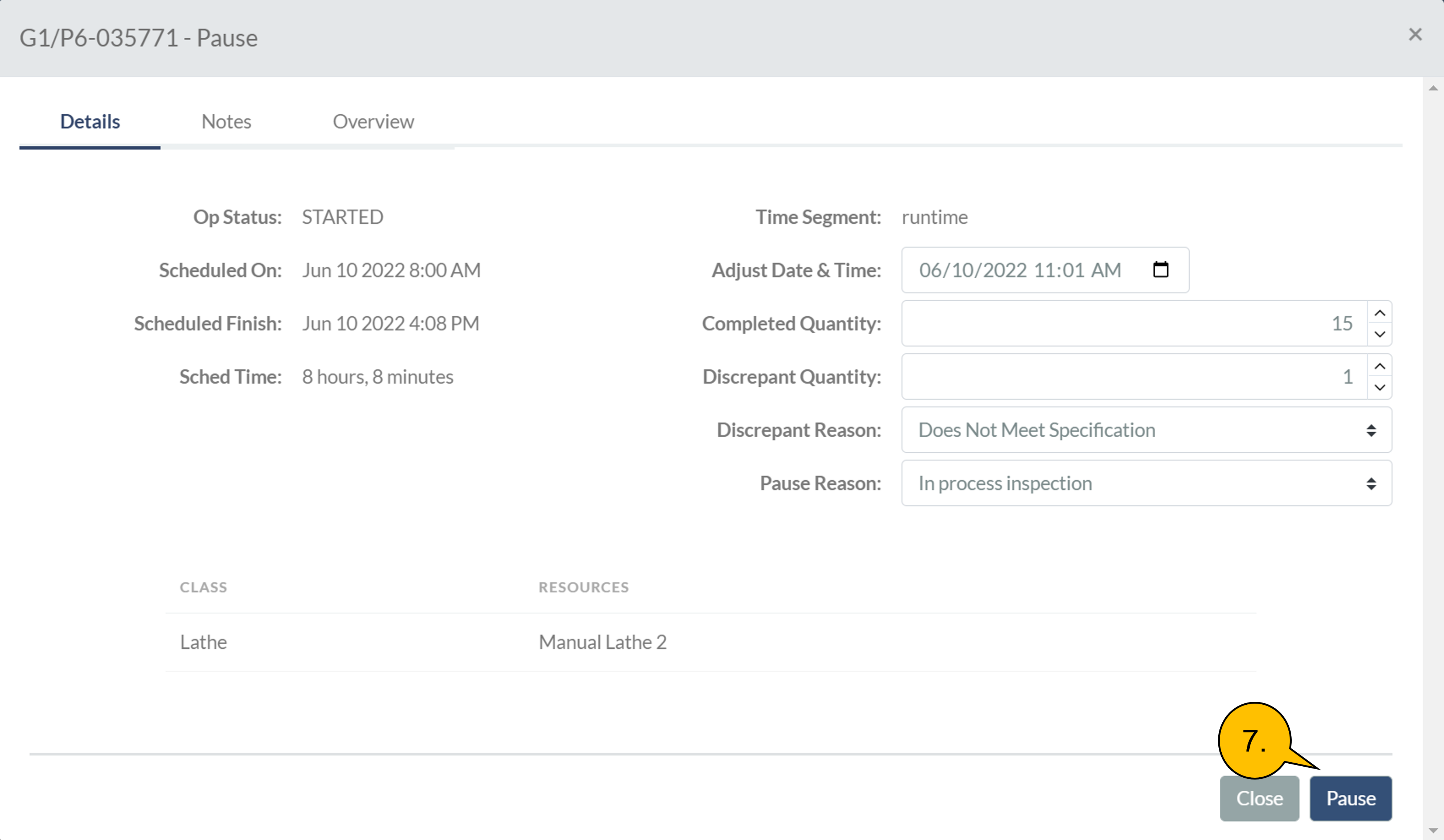Increase the Completed Quantity with up arrow
The image size is (1444, 840).
pos(1379,313)
